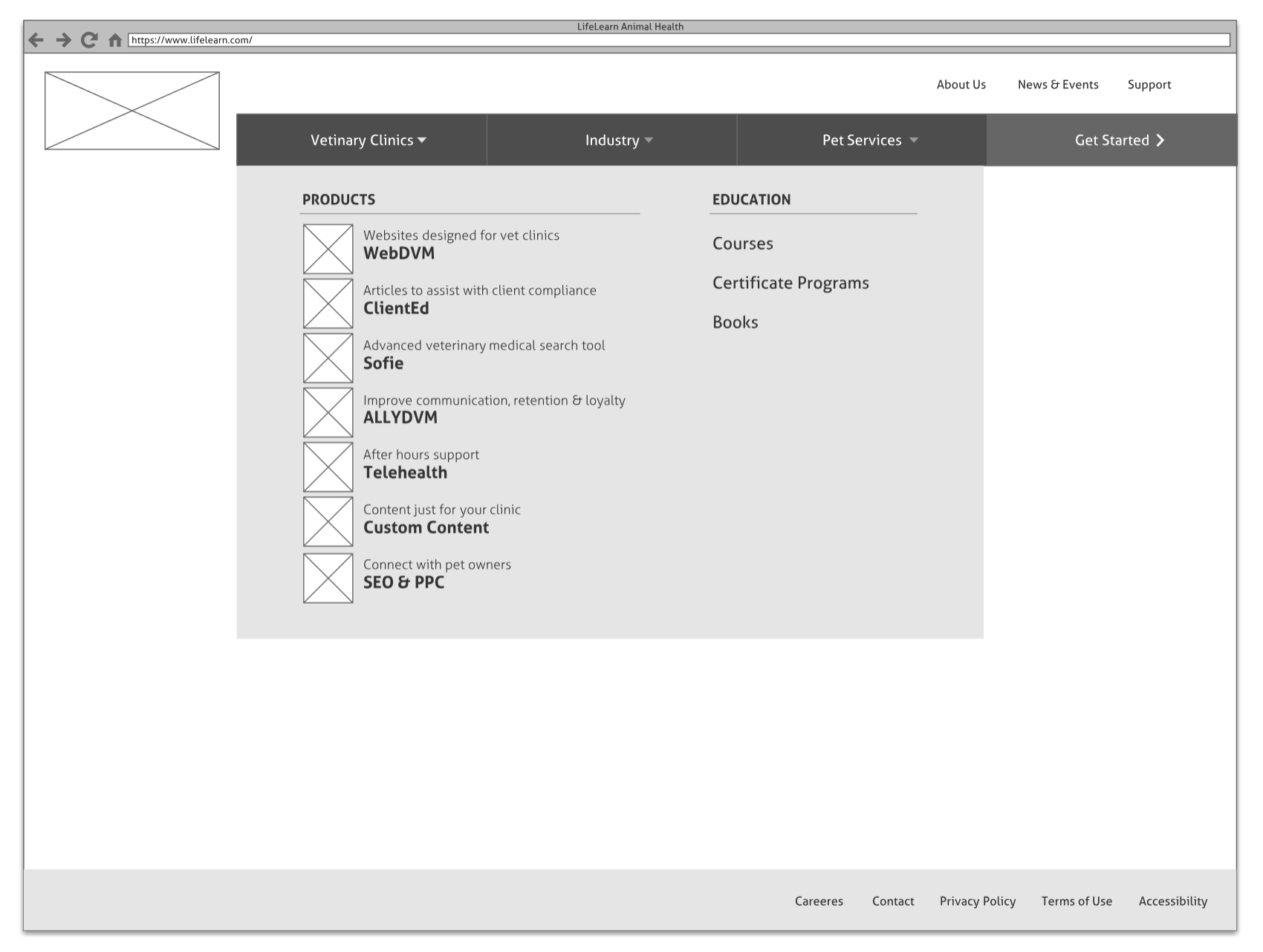1263x952 pixels.
Task: Click 'Articles to assist with client compliance'
Action: tap(480, 290)
